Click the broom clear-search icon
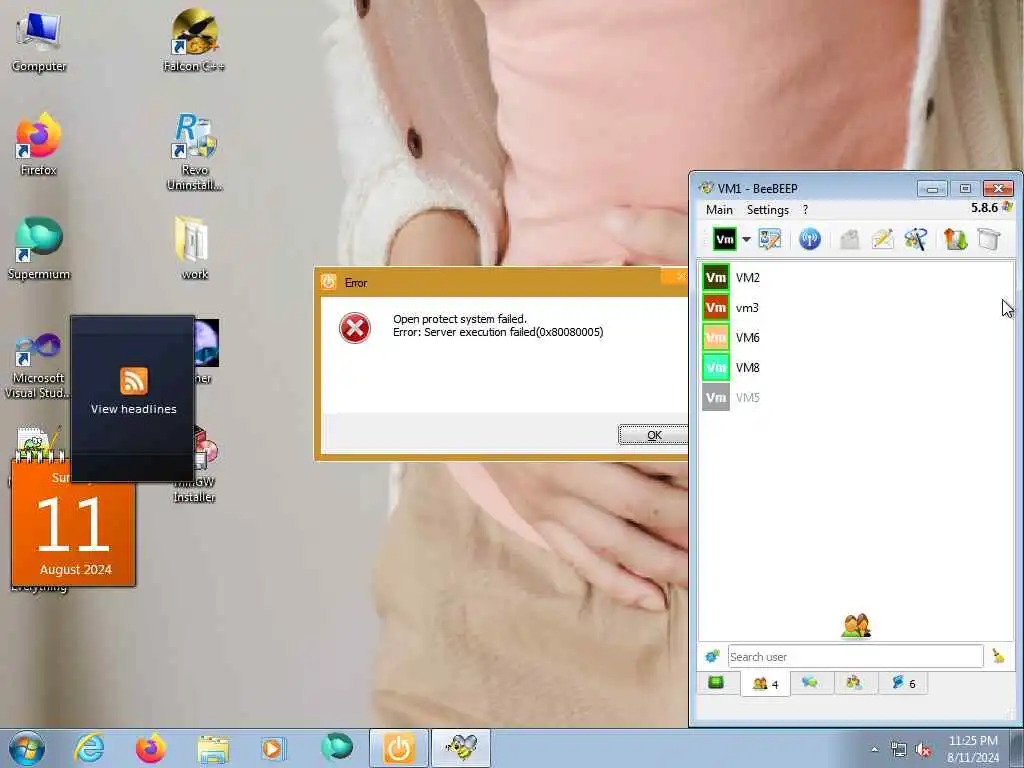 pos(998,656)
